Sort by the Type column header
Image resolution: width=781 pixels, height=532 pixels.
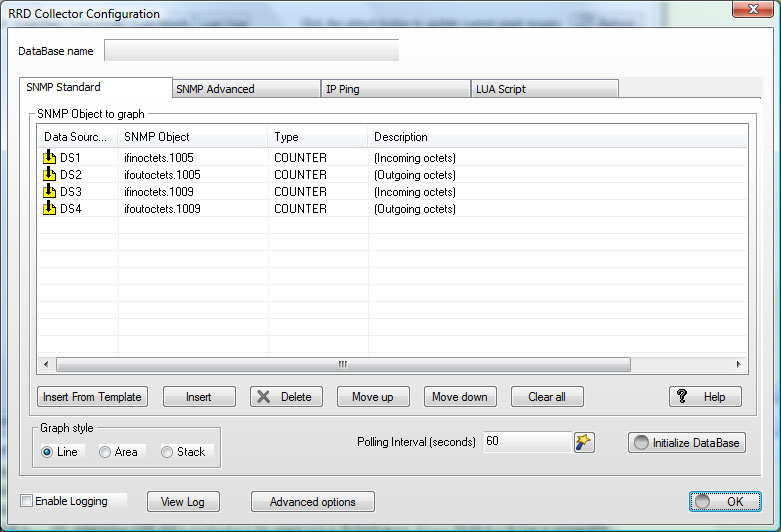tap(318, 136)
